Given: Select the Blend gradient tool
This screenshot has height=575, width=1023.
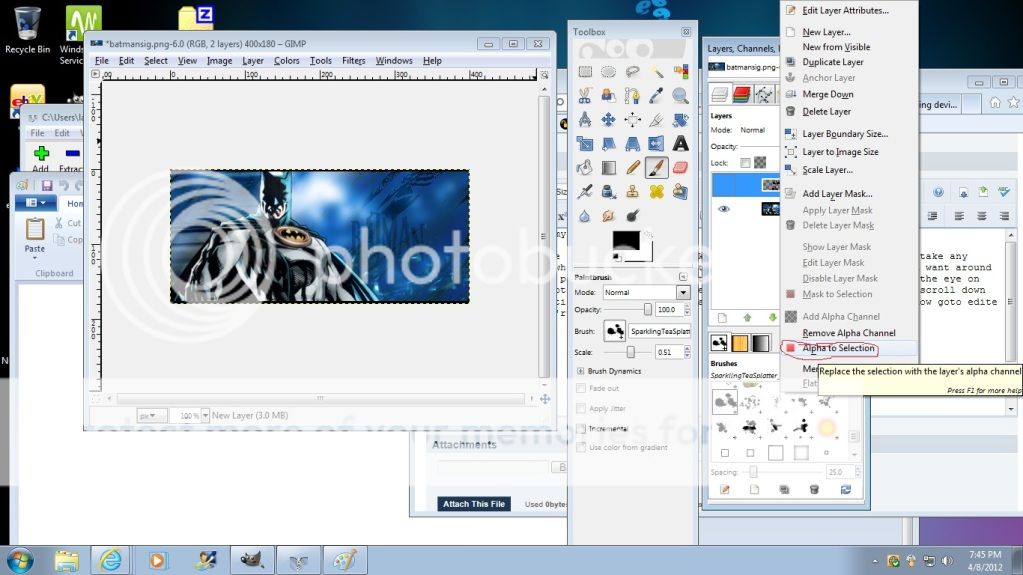Looking at the screenshot, I should tap(608, 168).
